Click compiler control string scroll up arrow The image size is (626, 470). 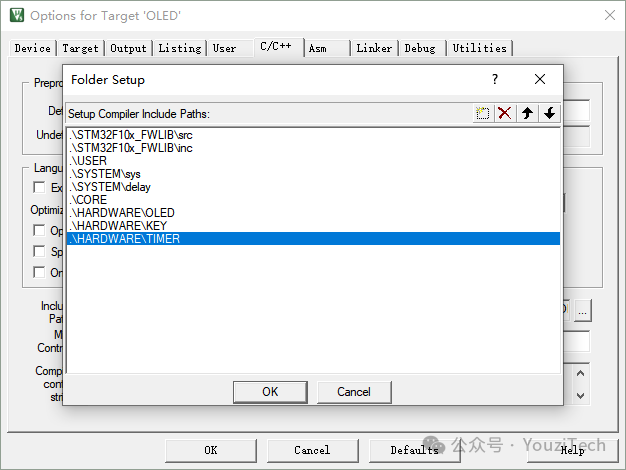tap(580, 373)
